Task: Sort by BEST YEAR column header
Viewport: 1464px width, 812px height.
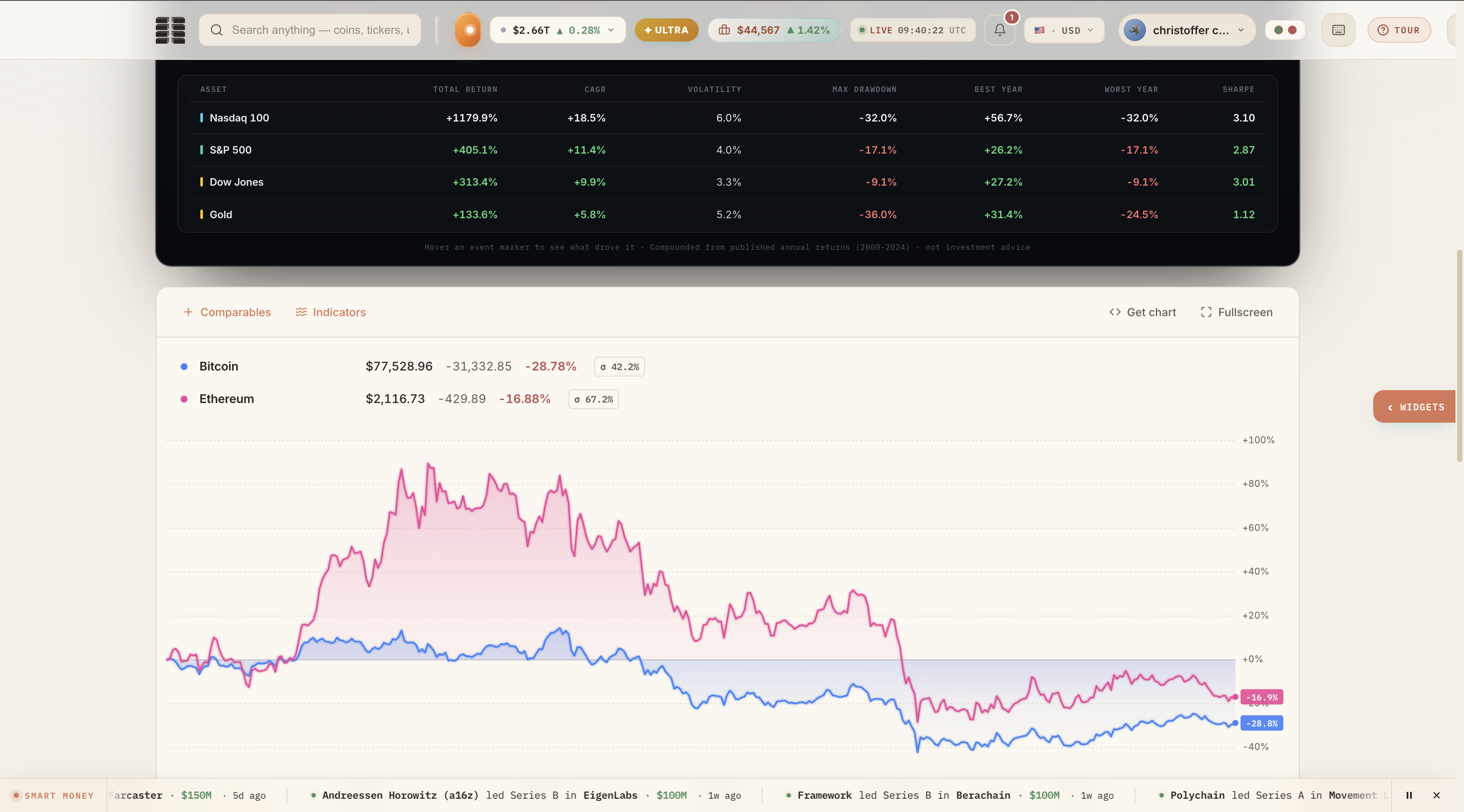Action: 998,89
